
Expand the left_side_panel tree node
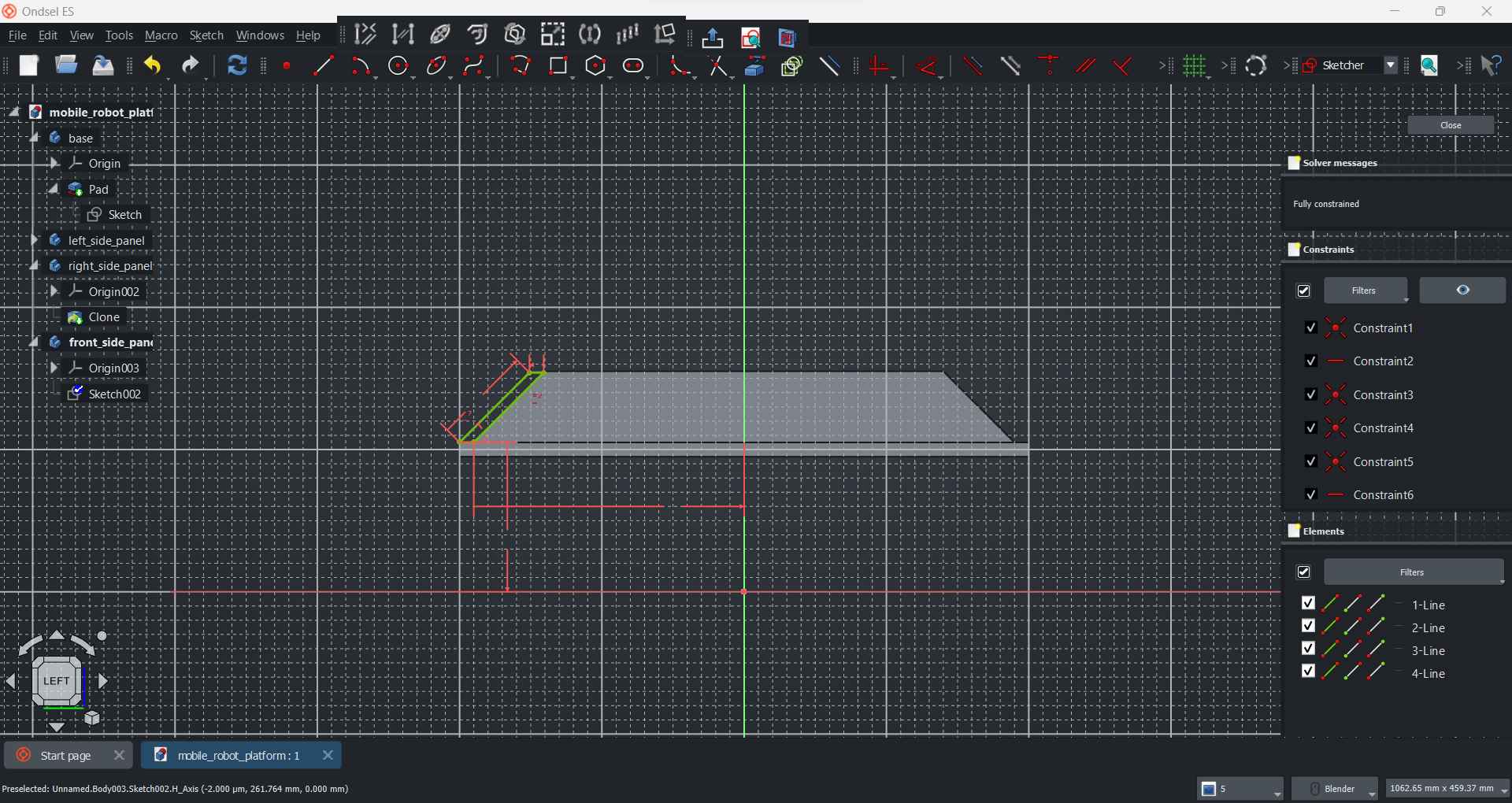click(x=34, y=240)
